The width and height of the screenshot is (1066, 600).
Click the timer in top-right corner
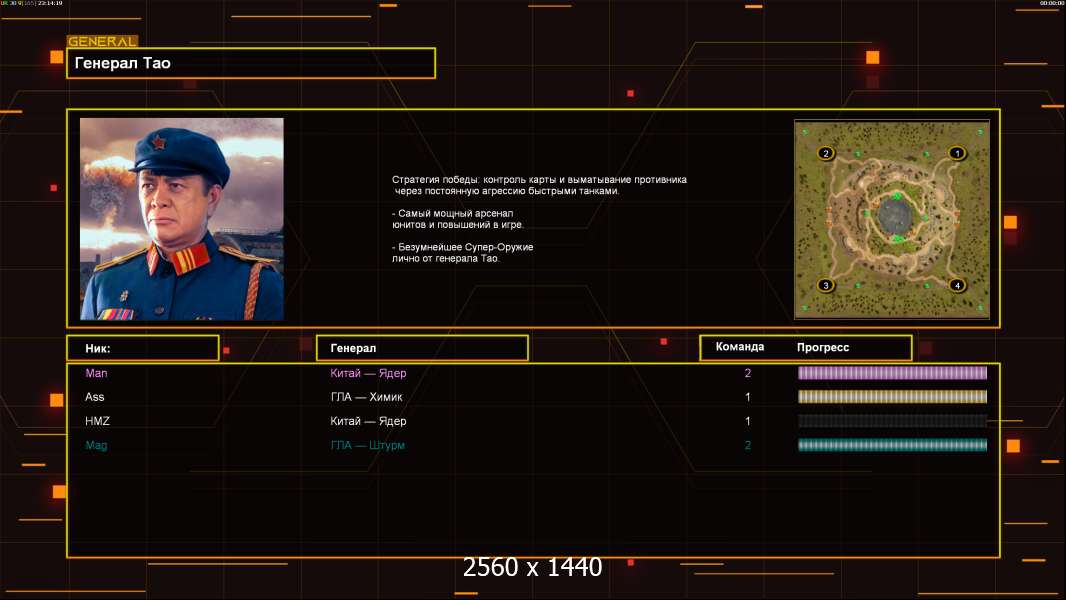(1051, 3)
